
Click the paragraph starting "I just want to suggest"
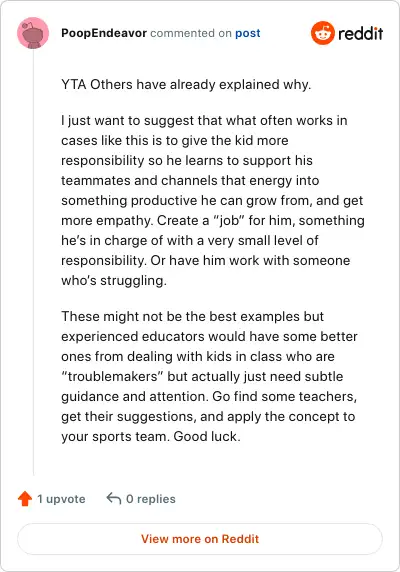click(x=213, y=200)
